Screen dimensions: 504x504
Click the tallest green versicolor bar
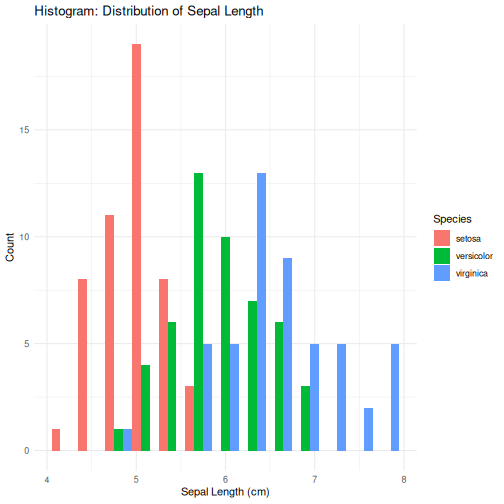tap(198, 312)
